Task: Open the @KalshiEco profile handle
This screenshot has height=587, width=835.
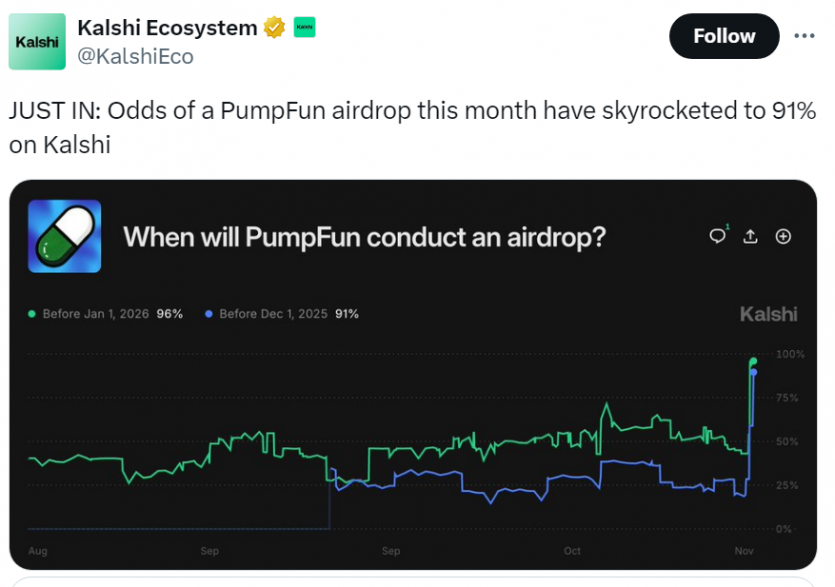Action: [x=135, y=57]
